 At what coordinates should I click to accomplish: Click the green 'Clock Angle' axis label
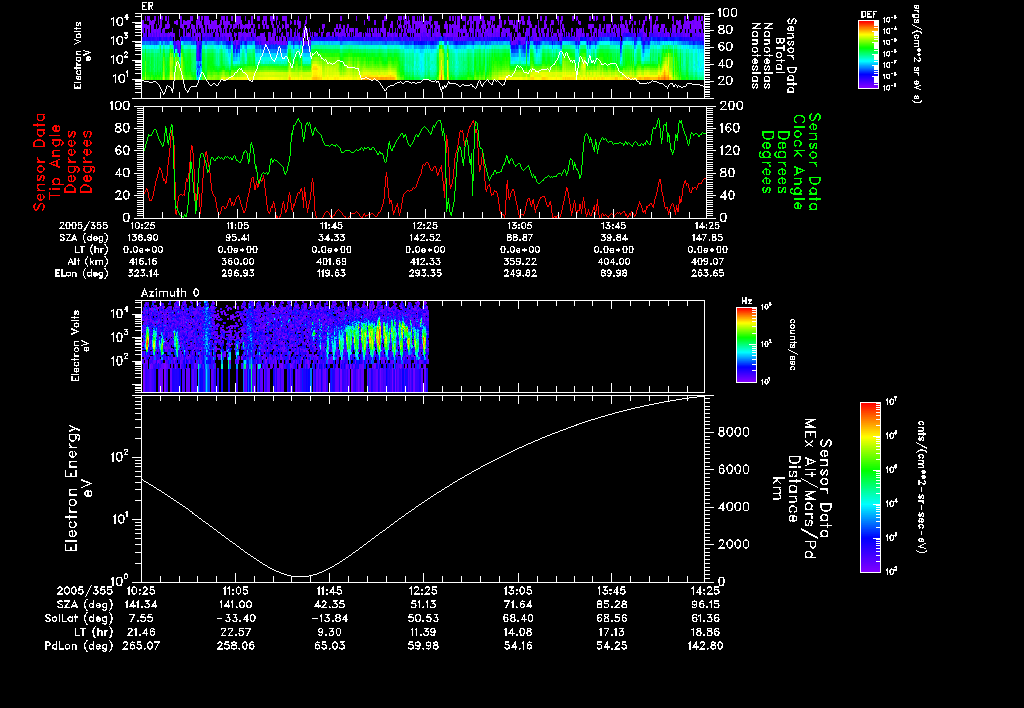799,161
